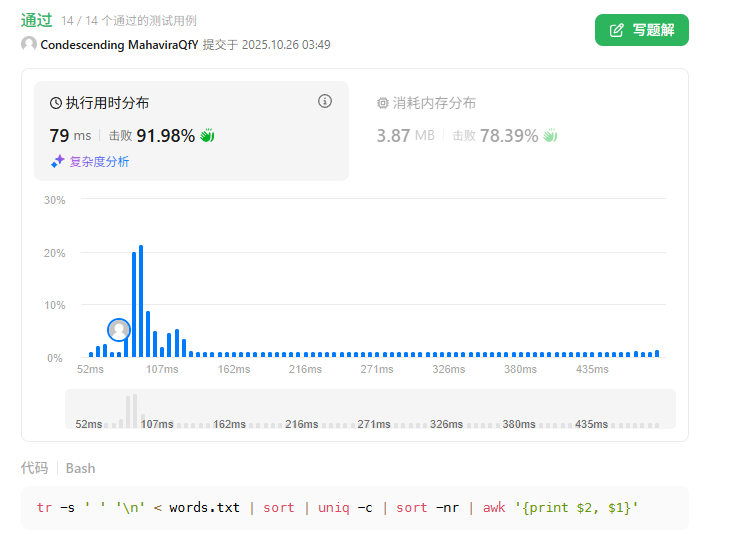Viewport: 732px width, 542px height.
Task: Click the clap icon next to 78.39%
Action: (x=550, y=135)
